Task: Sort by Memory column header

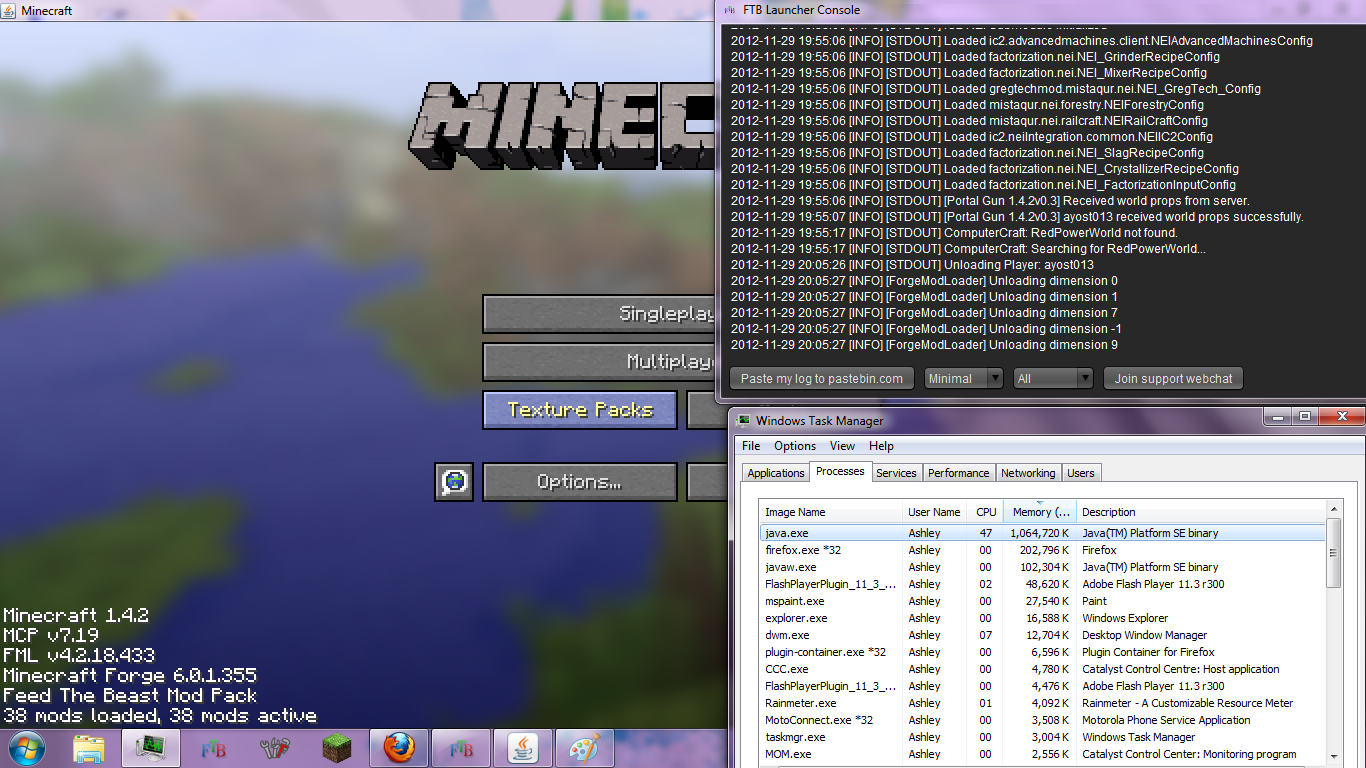Action: click(x=1039, y=512)
